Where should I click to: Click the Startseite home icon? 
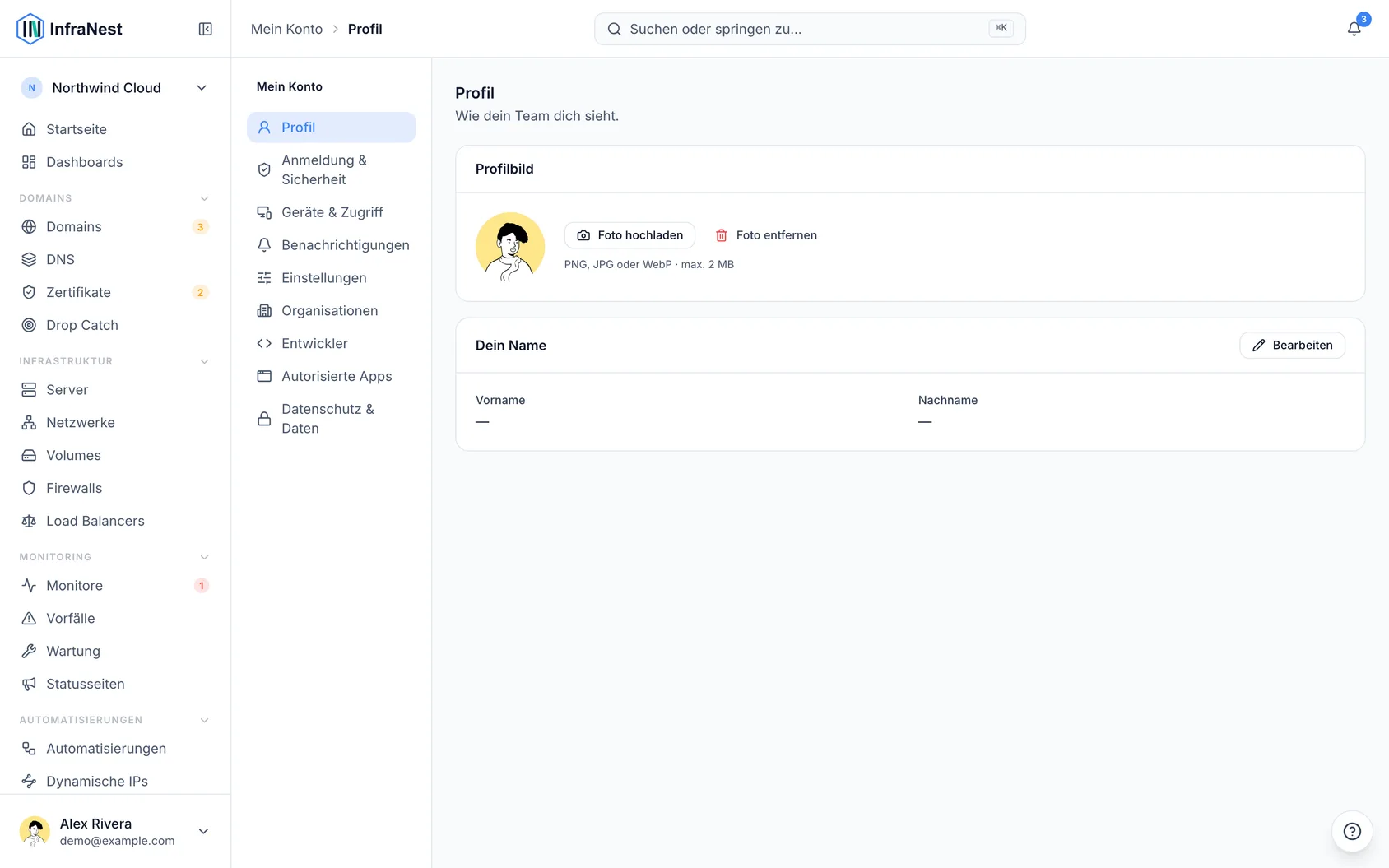[29, 129]
